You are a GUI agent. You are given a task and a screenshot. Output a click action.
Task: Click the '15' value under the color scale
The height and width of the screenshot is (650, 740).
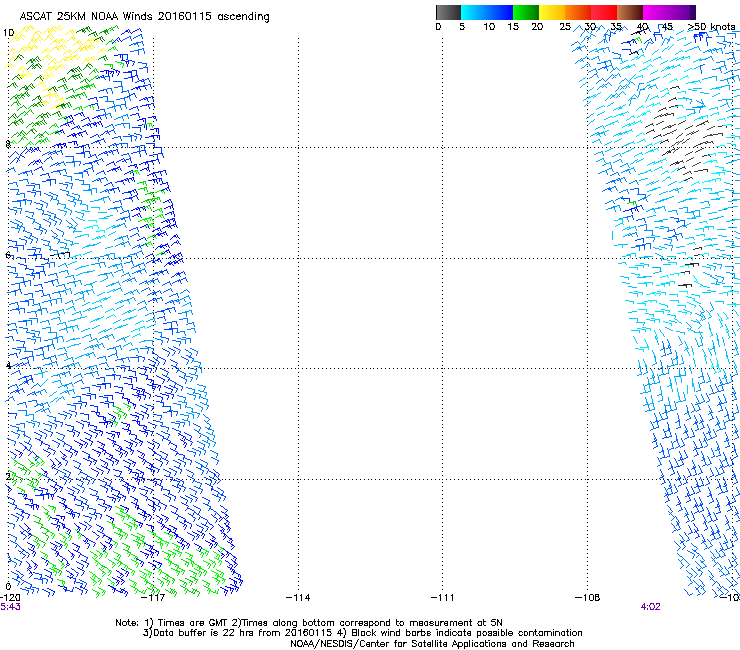click(x=513, y=27)
